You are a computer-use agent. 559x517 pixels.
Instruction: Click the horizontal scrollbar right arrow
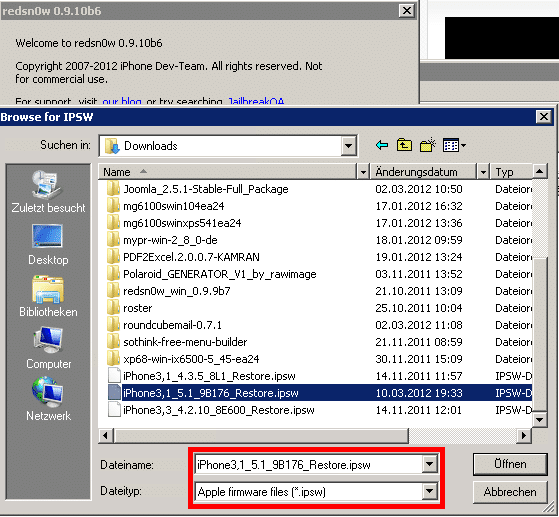[524, 435]
